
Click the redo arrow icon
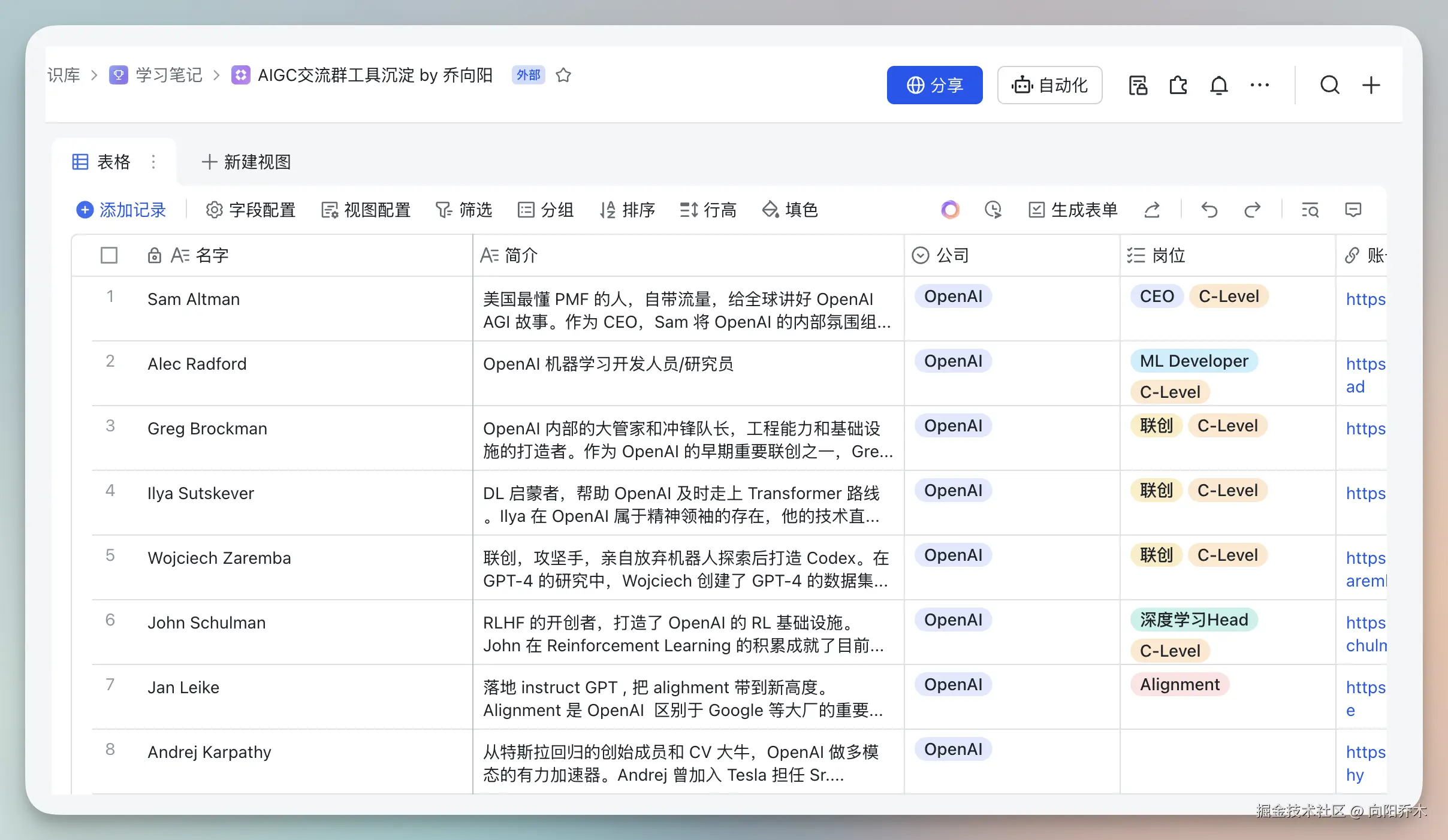[1252, 210]
